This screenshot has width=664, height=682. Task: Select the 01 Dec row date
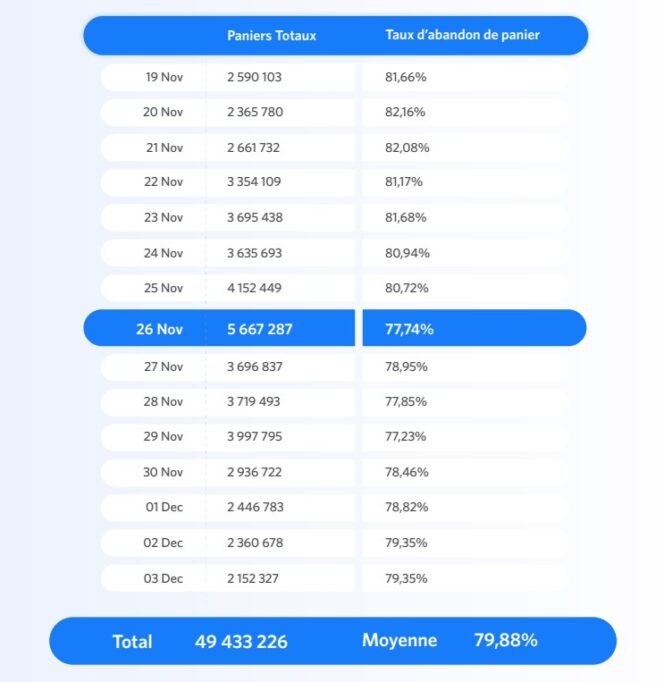(x=164, y=507)
